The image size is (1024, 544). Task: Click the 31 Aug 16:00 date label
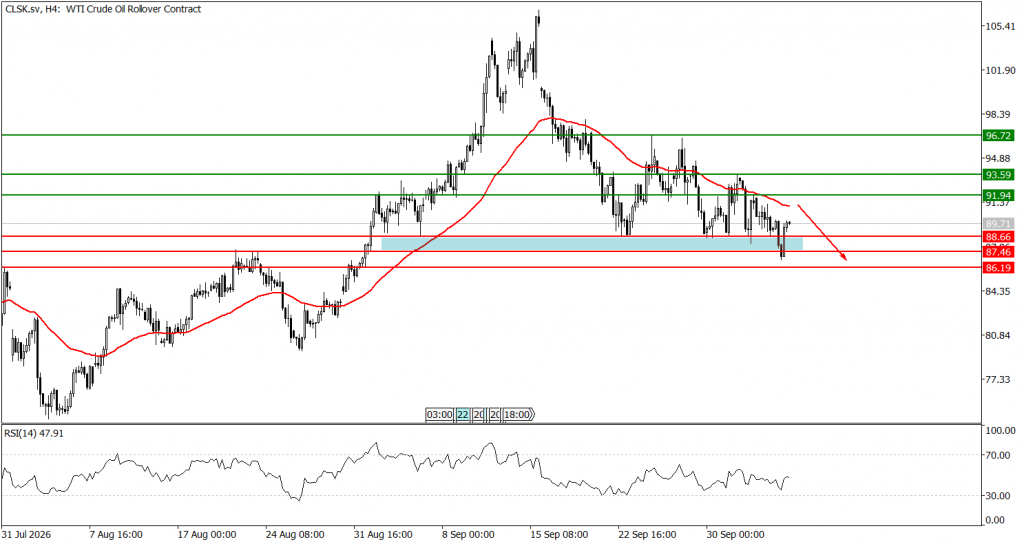(x=383, y=534)
